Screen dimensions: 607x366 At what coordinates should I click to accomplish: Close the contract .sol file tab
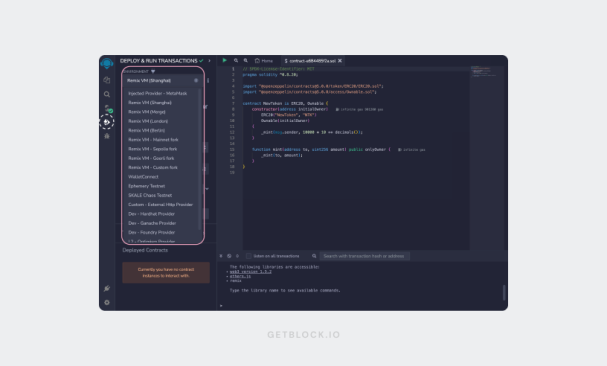click(340, 61)
